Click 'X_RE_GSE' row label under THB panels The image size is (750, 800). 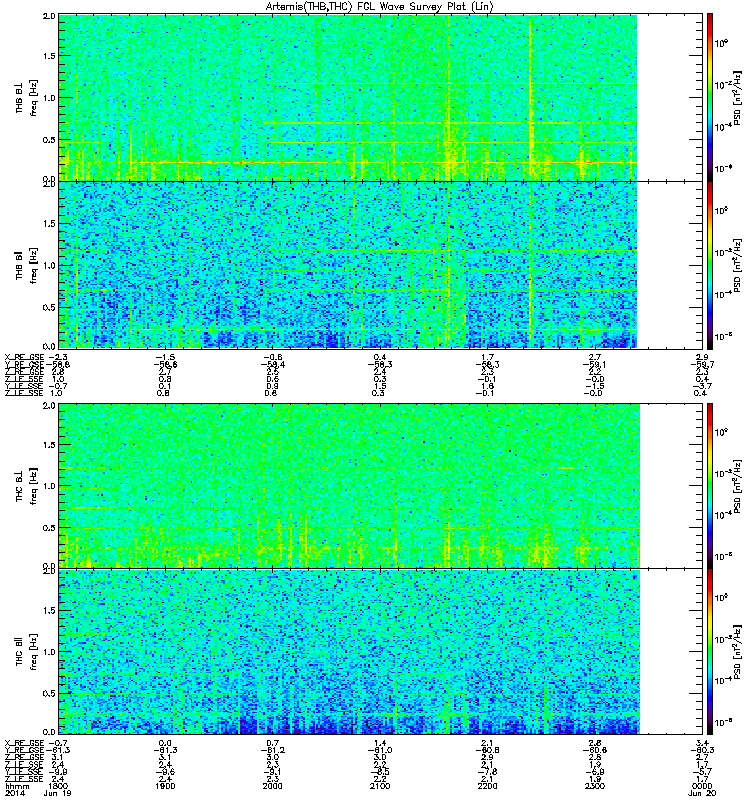[x=24, y=357]
